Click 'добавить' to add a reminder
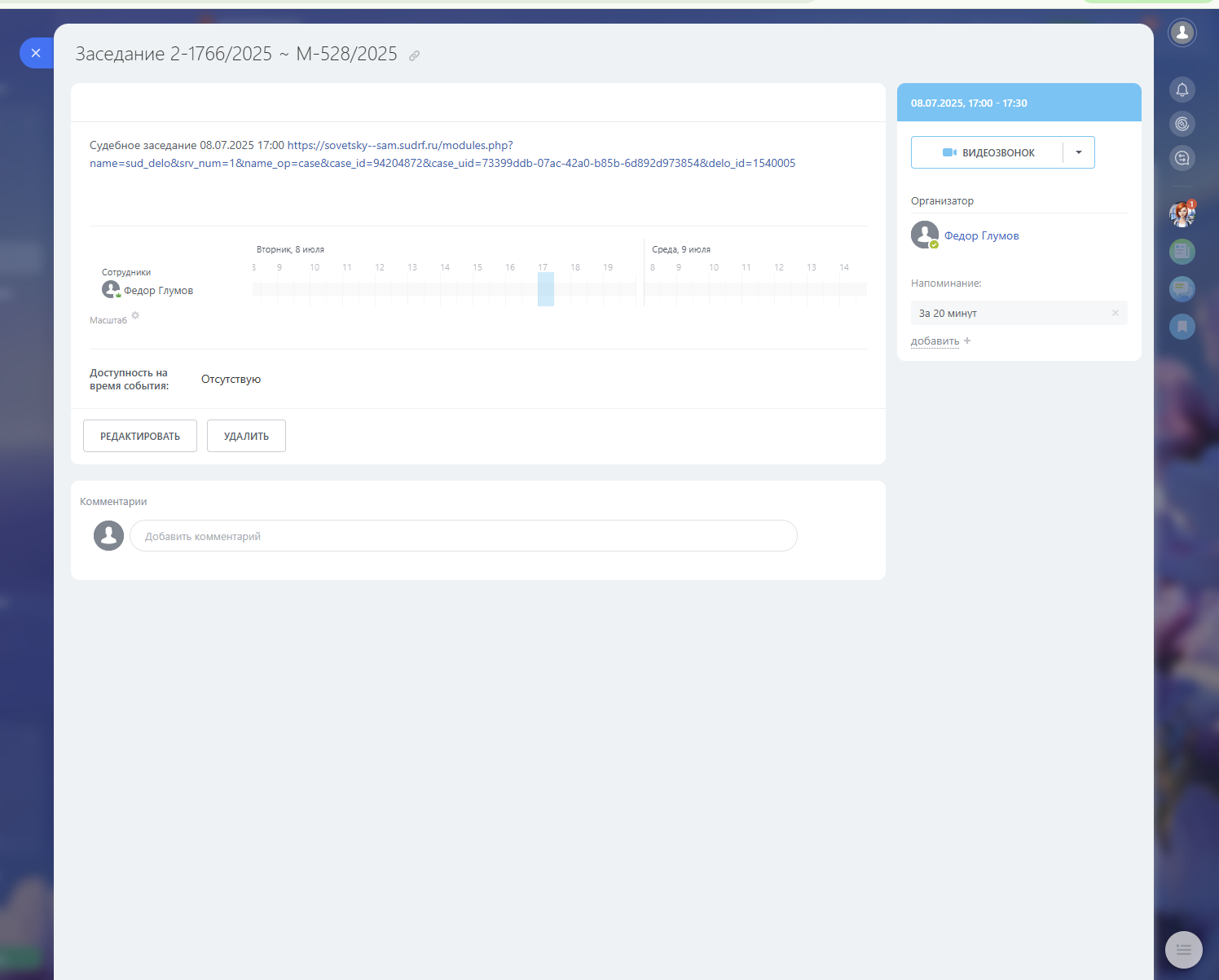Screen dimensions: 1219x980 (x=935, y=341)
